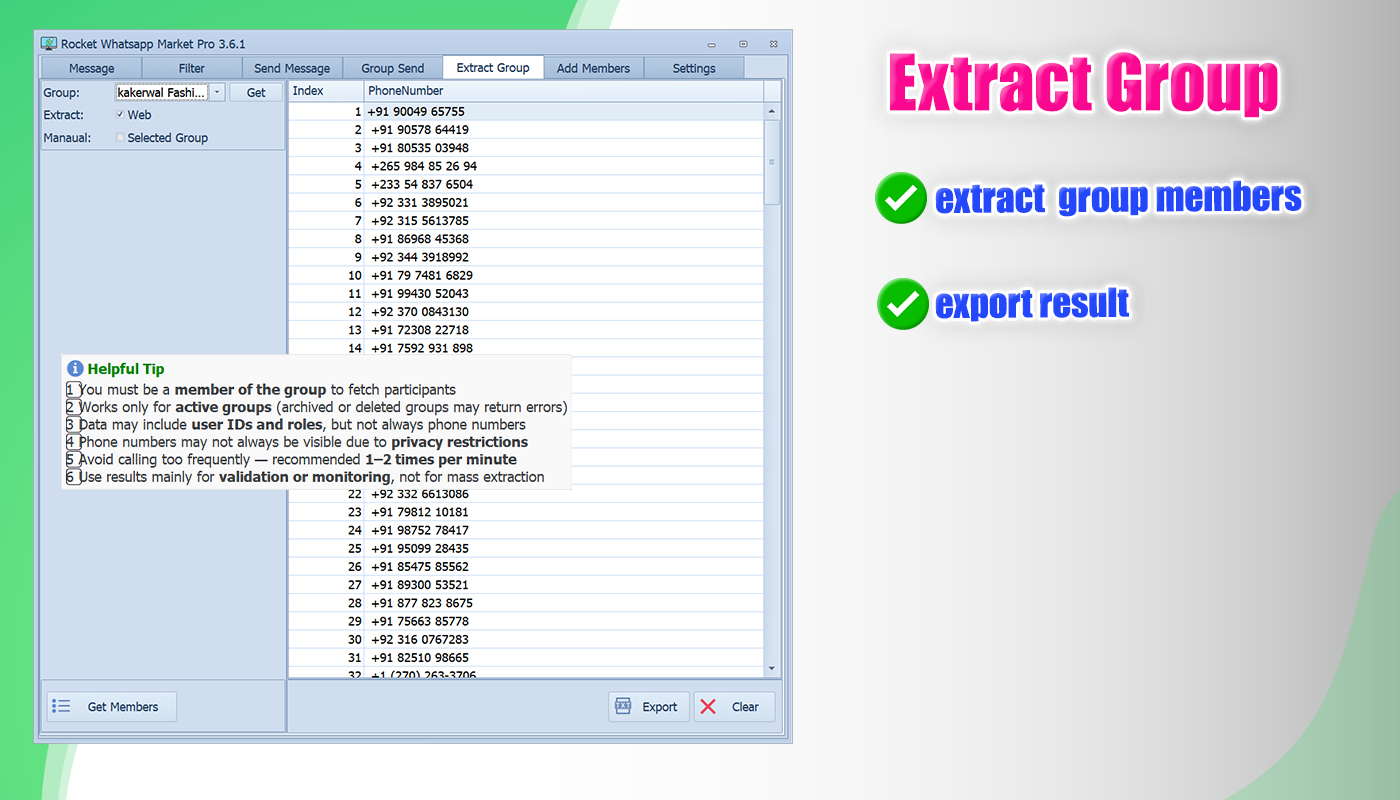Select the row +92 344 3918992

tap(526, 257)
